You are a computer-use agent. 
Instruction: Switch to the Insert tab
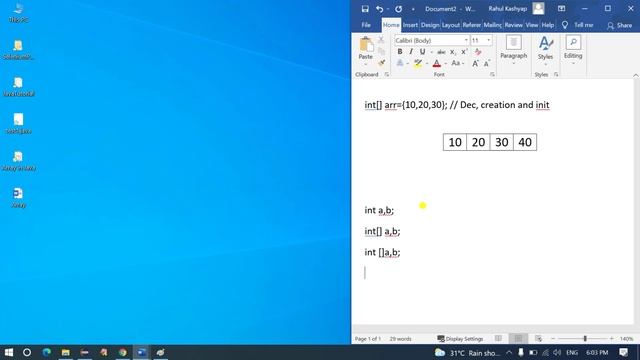coord(410,25)
